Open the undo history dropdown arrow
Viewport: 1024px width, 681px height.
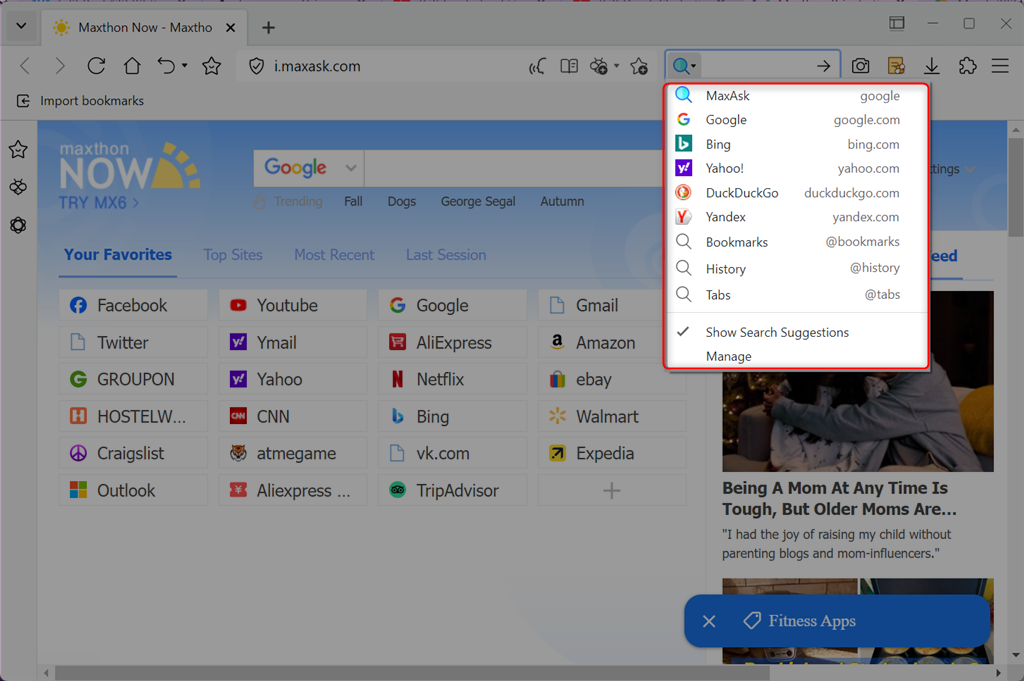coord(185,65)
